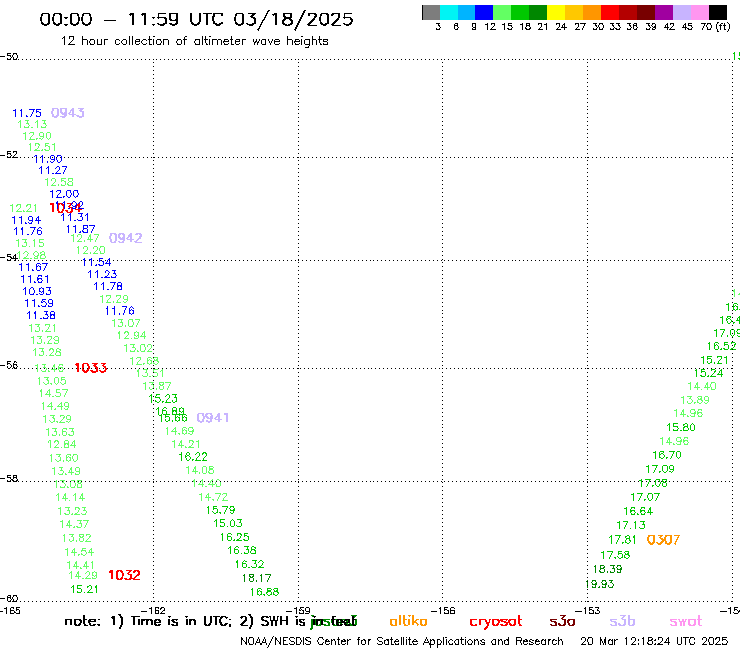Click the wave height value 11.23
740x650 pixels.
click(102, 274)
